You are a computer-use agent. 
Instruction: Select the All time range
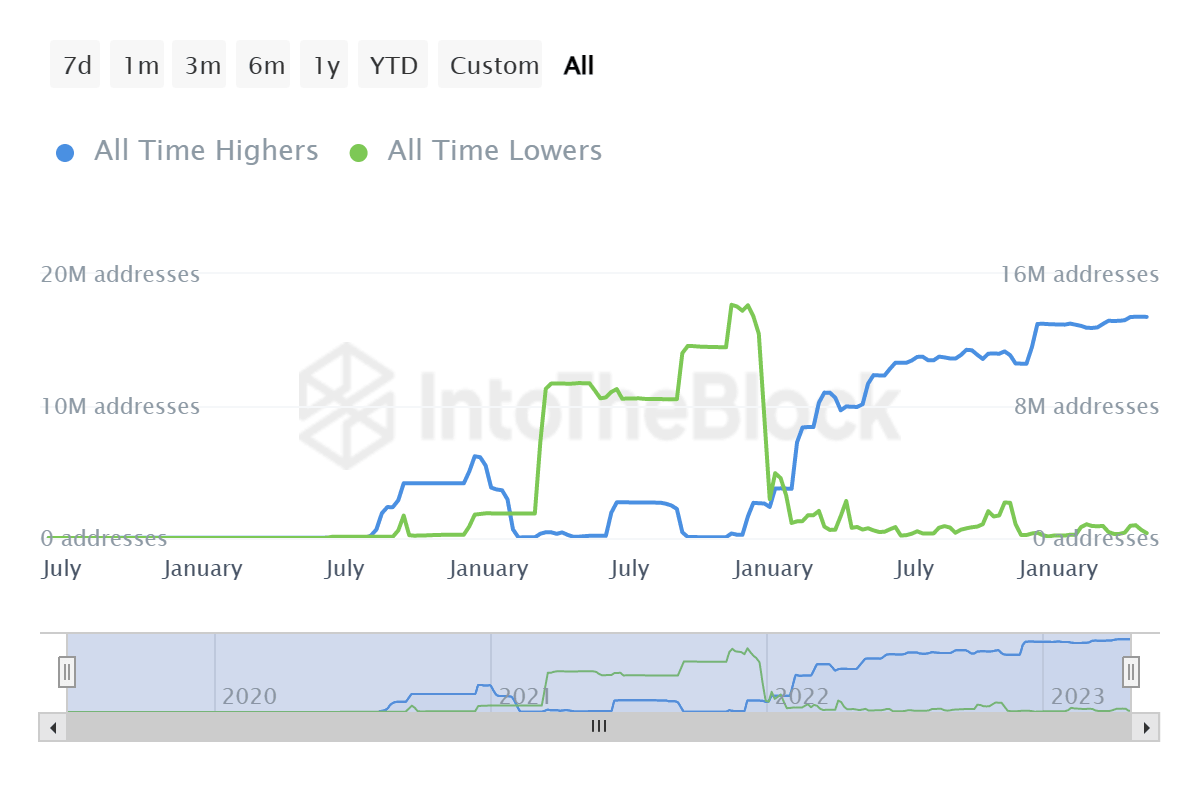coord(579,66)
